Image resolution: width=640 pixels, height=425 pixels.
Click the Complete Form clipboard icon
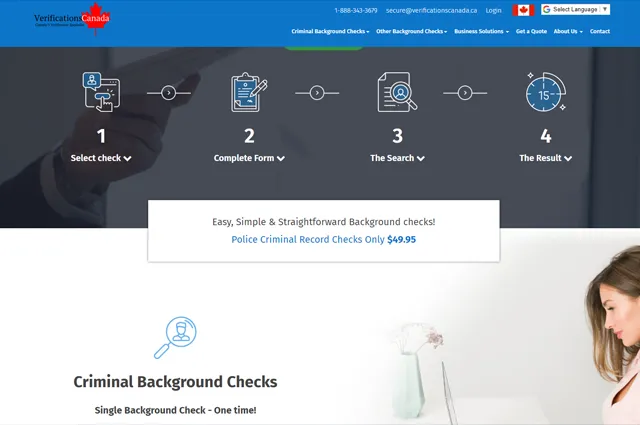pos(249,92)
